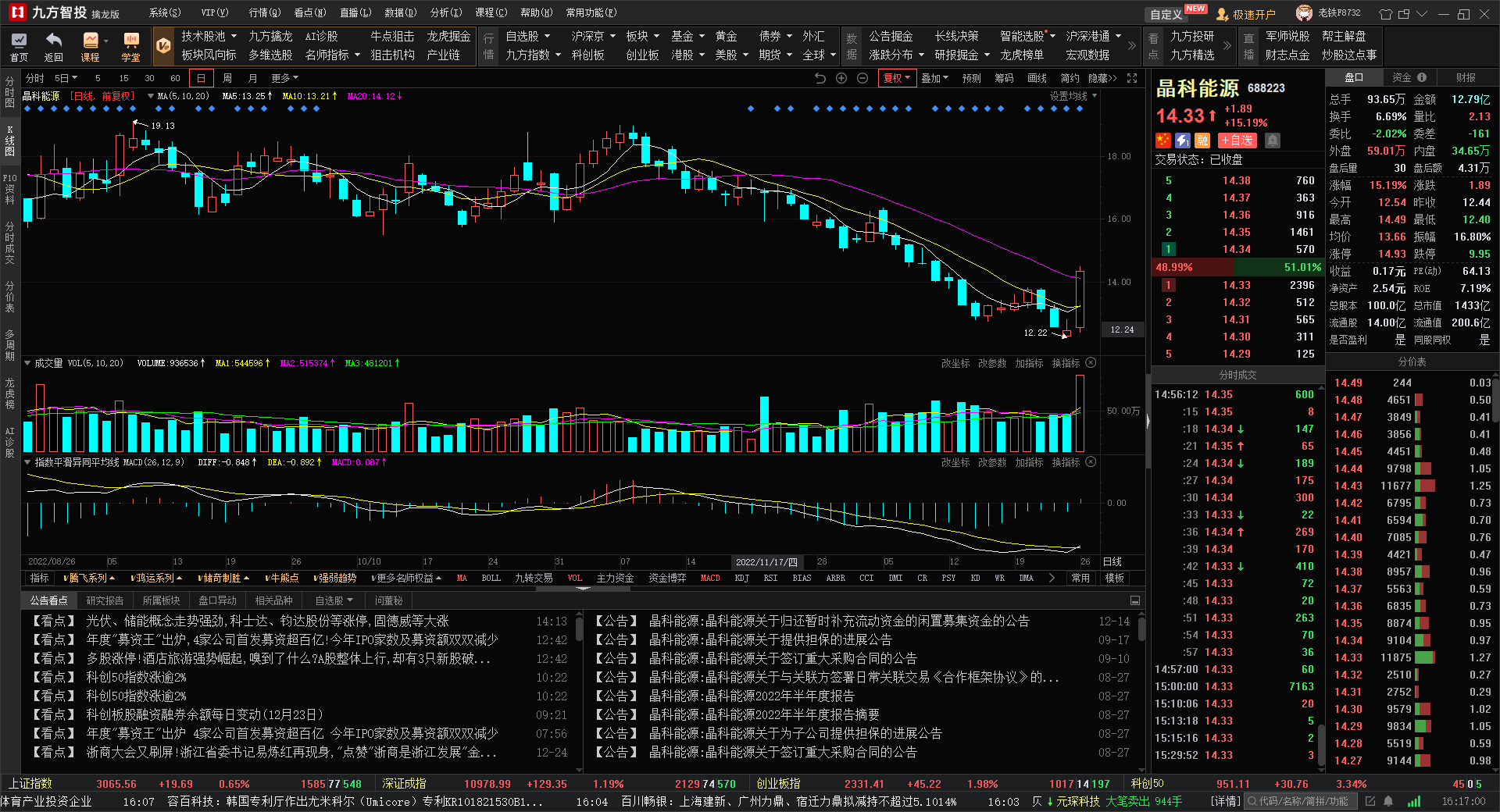Open the skin theme shirt icon
This screenshot has height=812, width=1500.
(1385, 14)
